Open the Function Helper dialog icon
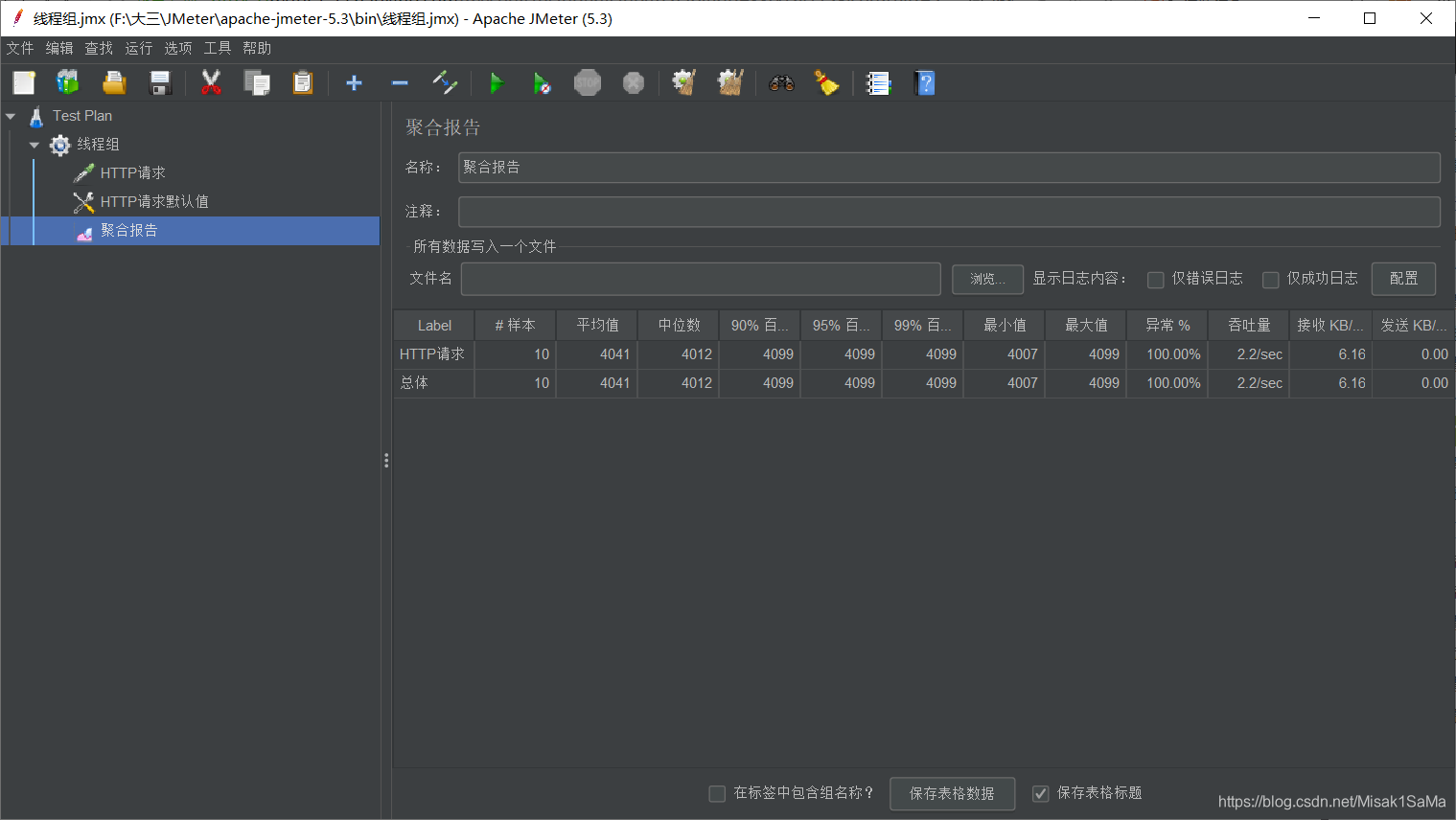 point(878,83)
